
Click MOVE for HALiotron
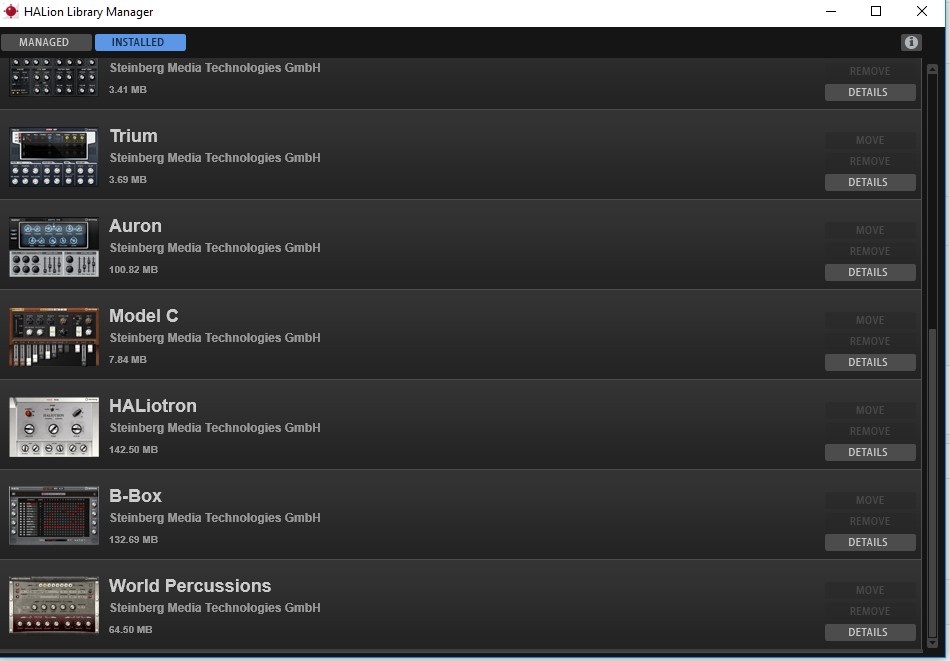tap(870, 410)
